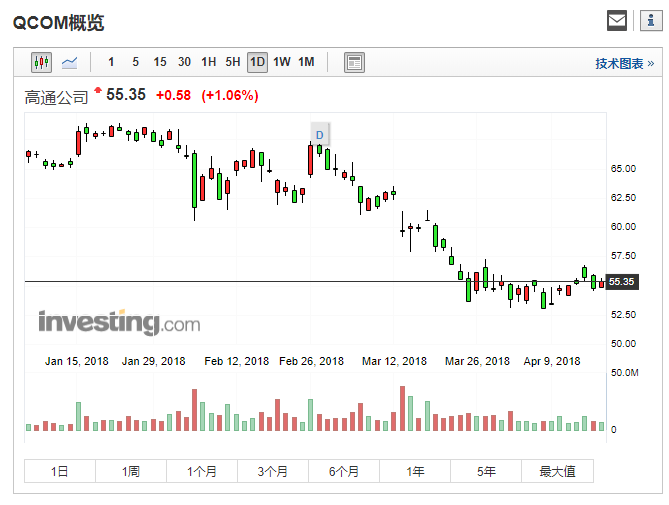669x505 pixels.
Task: Select the candlestick chart type icon
Action: (x=41, y=63)
